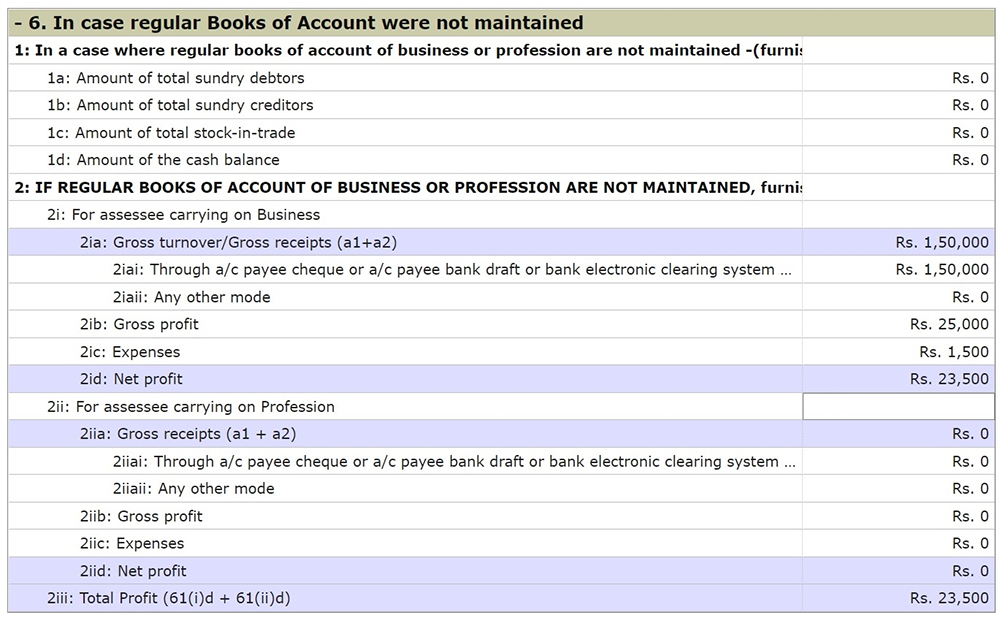Click profession Gross receipts value under 2iia
Screen dimensions: 1000x623
pos(969,434)
